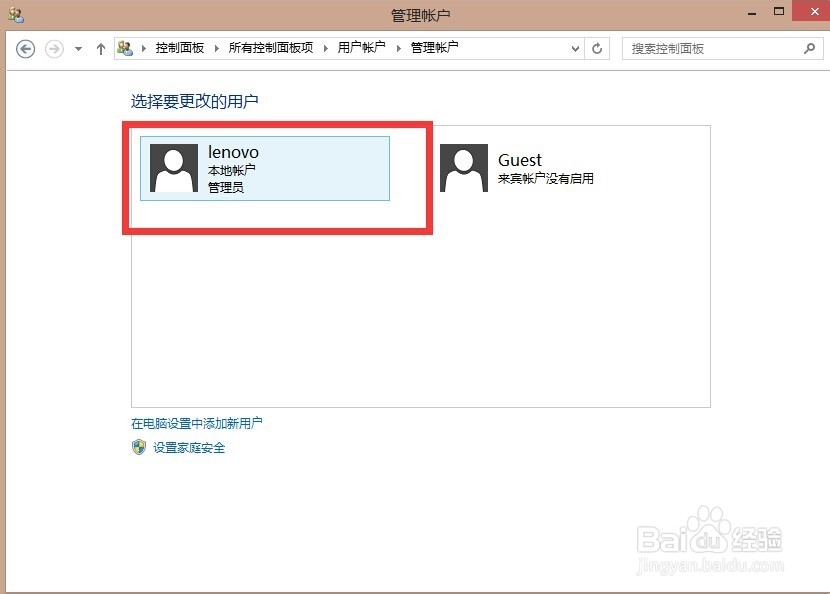Minimize the 管理帐户 window

[752, 13]
